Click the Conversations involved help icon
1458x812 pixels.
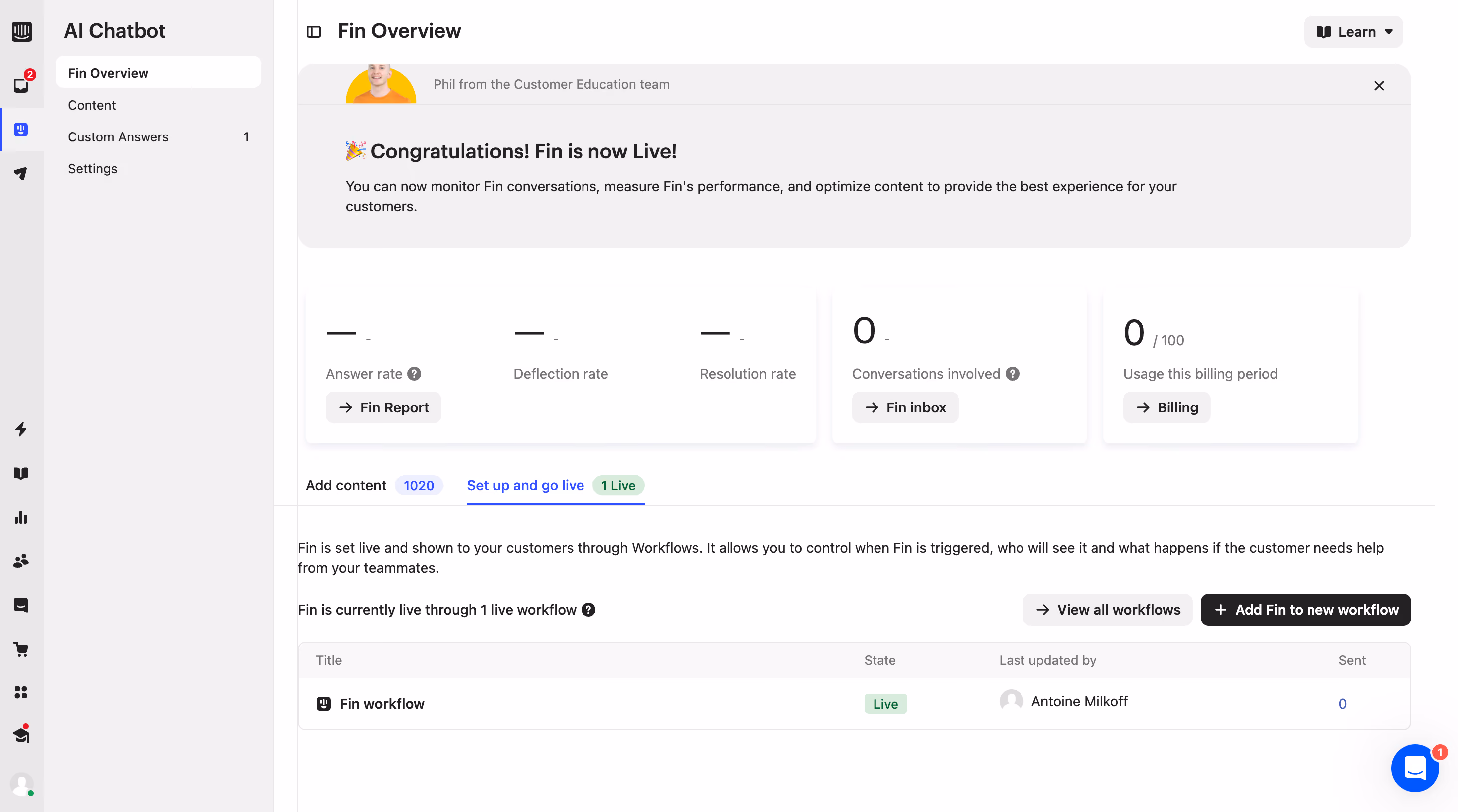coord(1013,374)
